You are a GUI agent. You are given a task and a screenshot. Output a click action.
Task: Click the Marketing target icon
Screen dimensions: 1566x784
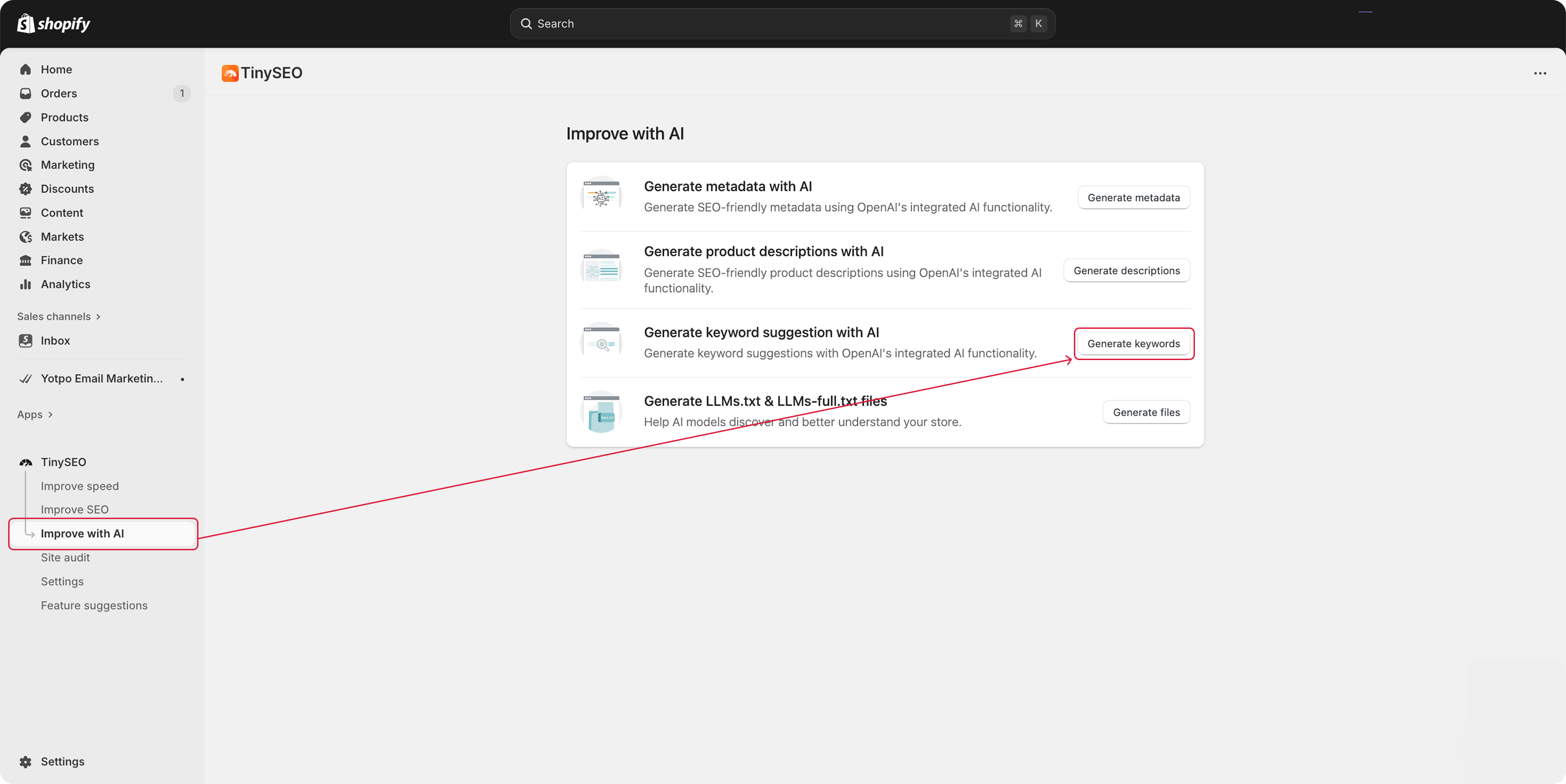point(25,165)
